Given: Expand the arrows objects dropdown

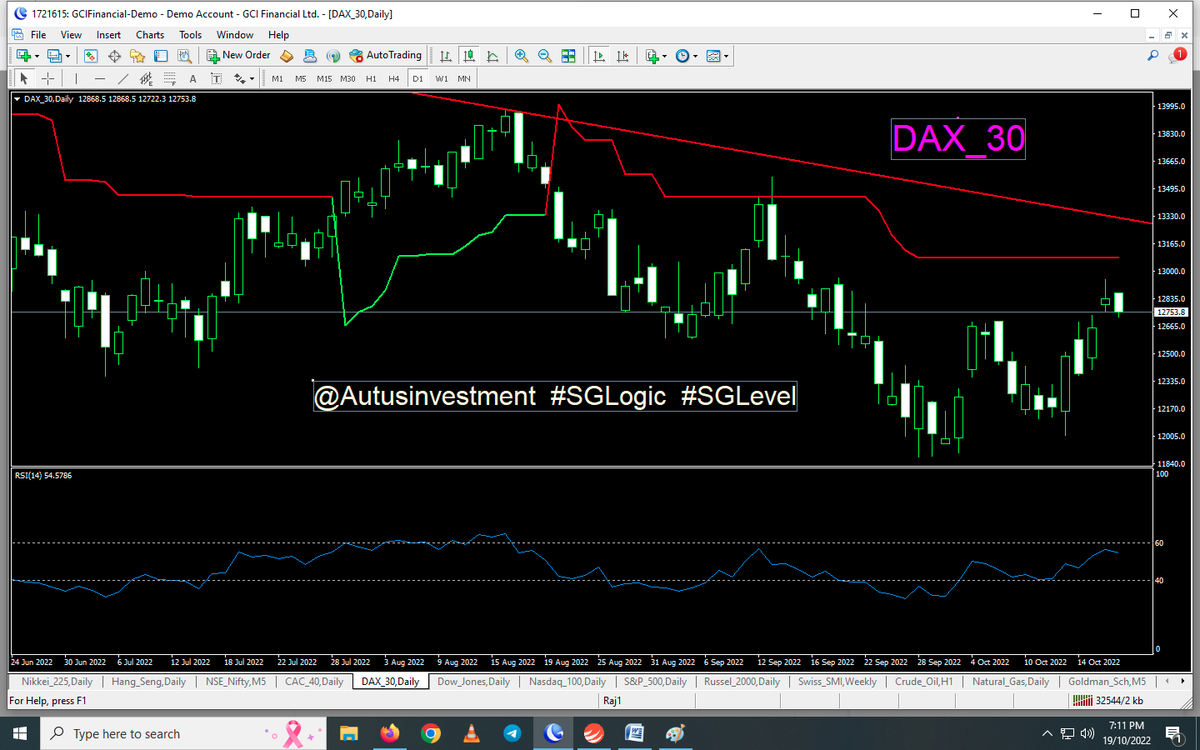Looking at the screenshot, I should point(252,78).
